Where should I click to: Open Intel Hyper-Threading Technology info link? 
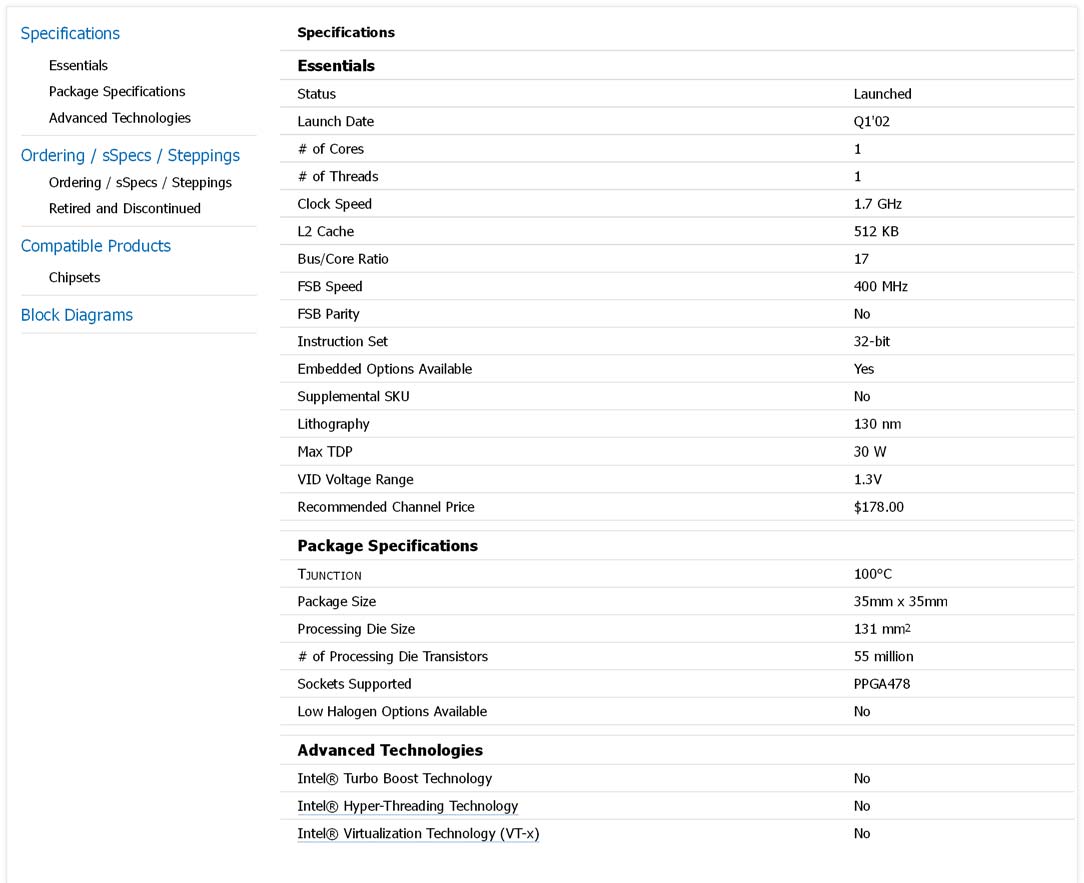(407, 806)
